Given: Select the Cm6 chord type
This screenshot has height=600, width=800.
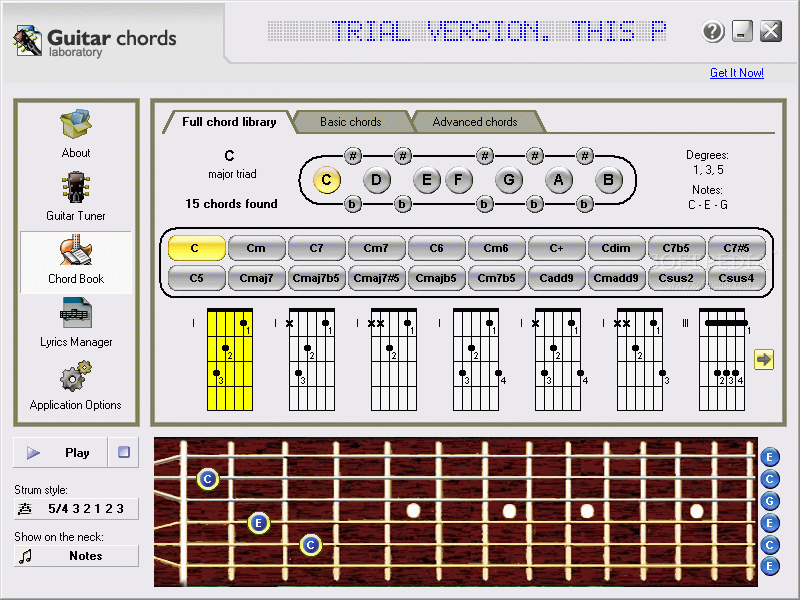Looking at the screenshot, I should click(496, 248).
